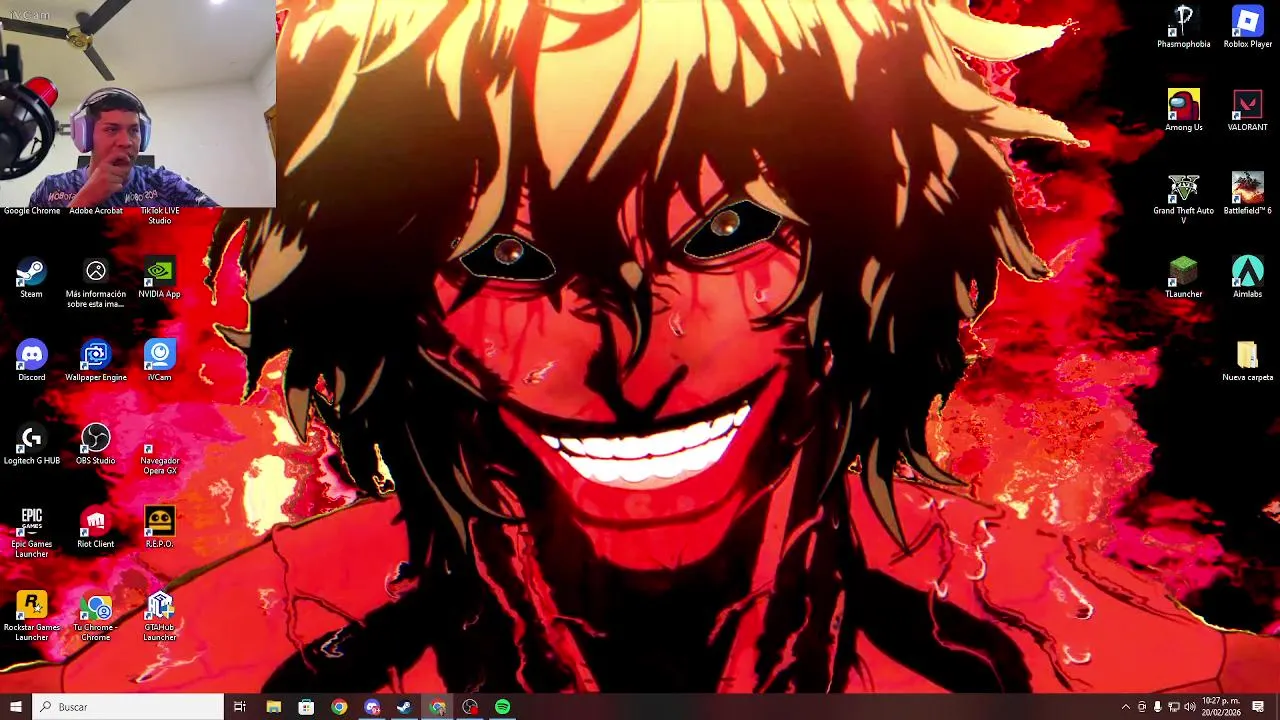
Task: Select the iVCam desktop icon
Action: [159, 361]
